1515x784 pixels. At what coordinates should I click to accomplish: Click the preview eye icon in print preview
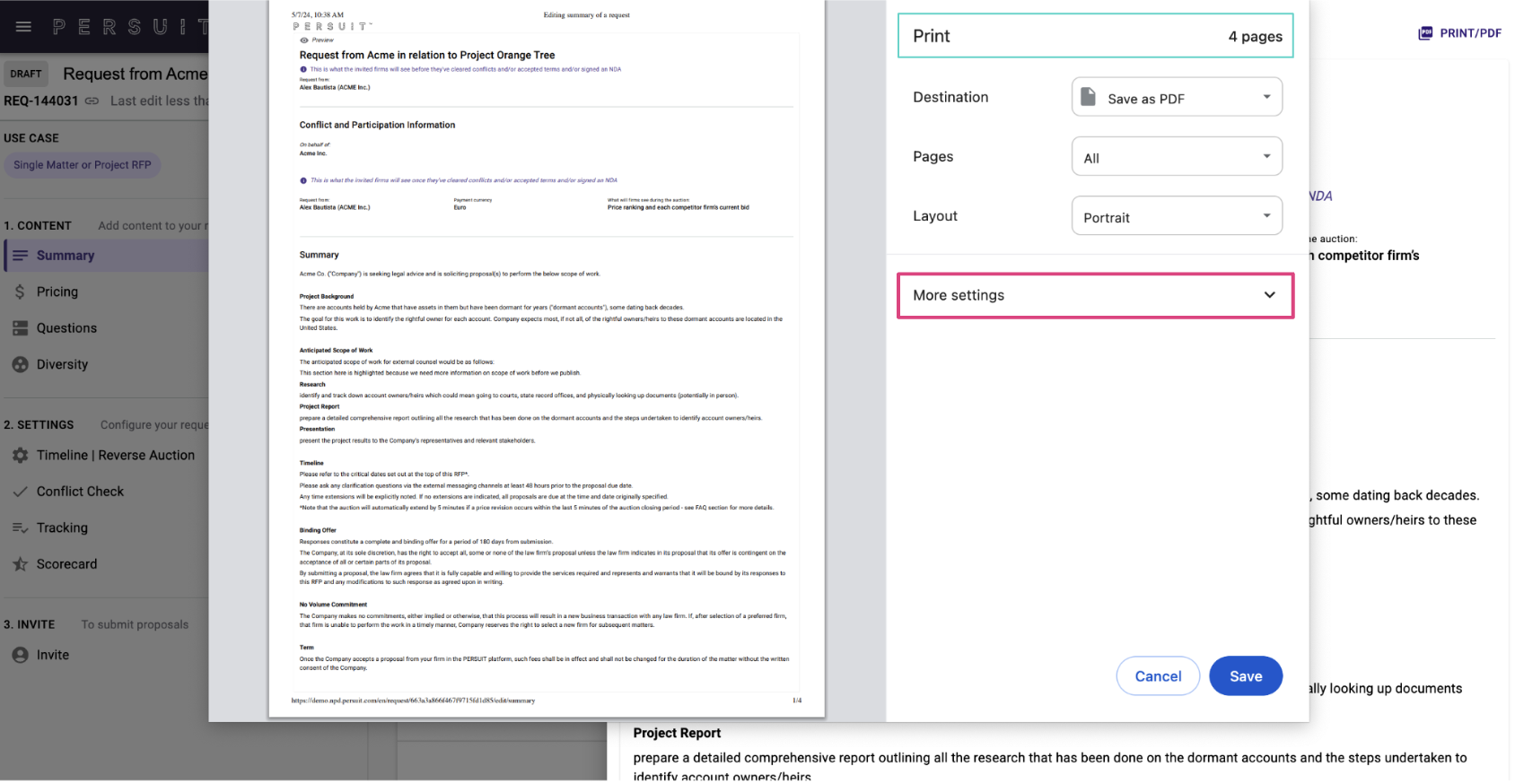304,40
